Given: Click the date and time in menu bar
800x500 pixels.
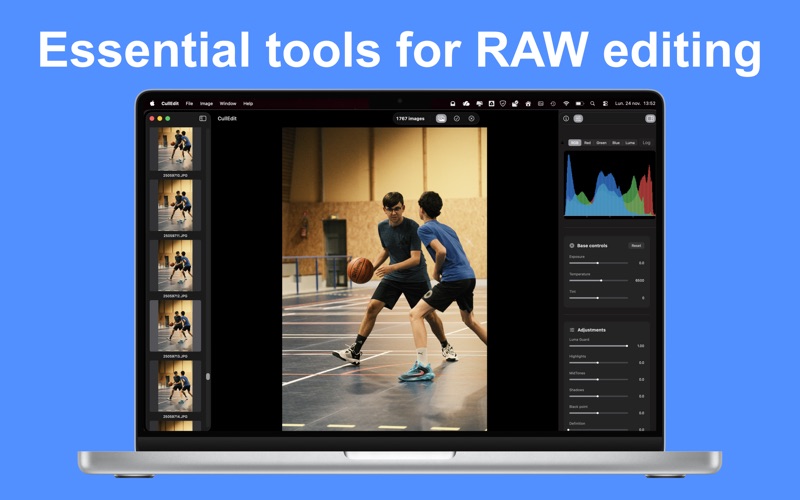Looking at the screenshot, I should click(635, 104).
